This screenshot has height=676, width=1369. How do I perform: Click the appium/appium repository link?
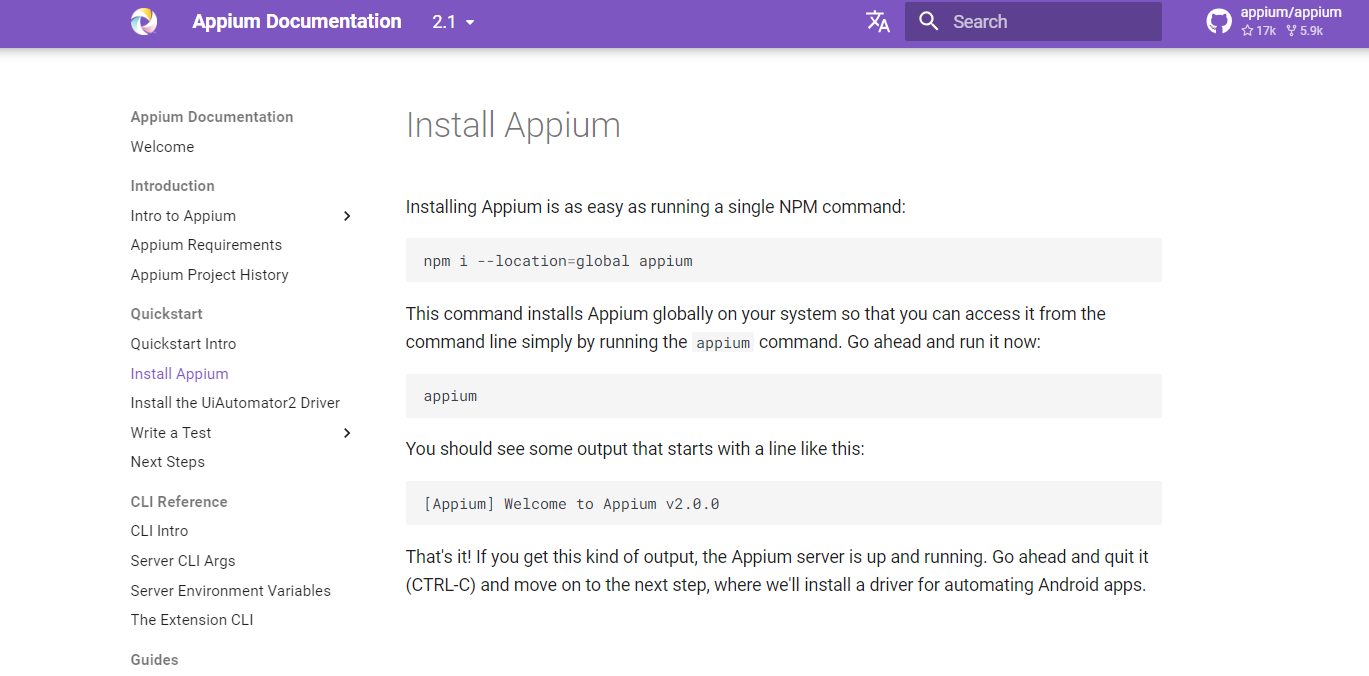click(x=1290, y=13)
